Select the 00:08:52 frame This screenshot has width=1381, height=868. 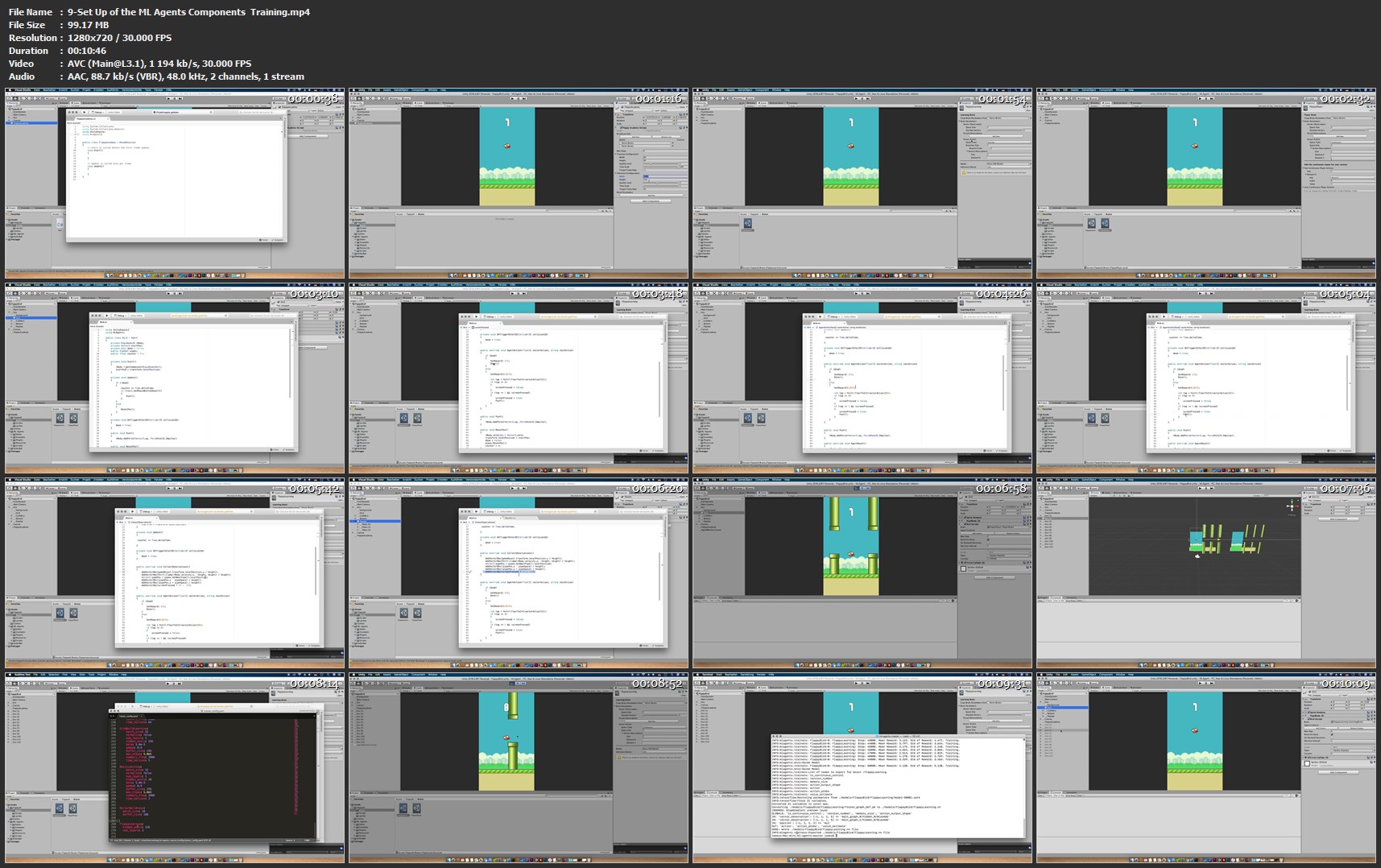point(519,768)
